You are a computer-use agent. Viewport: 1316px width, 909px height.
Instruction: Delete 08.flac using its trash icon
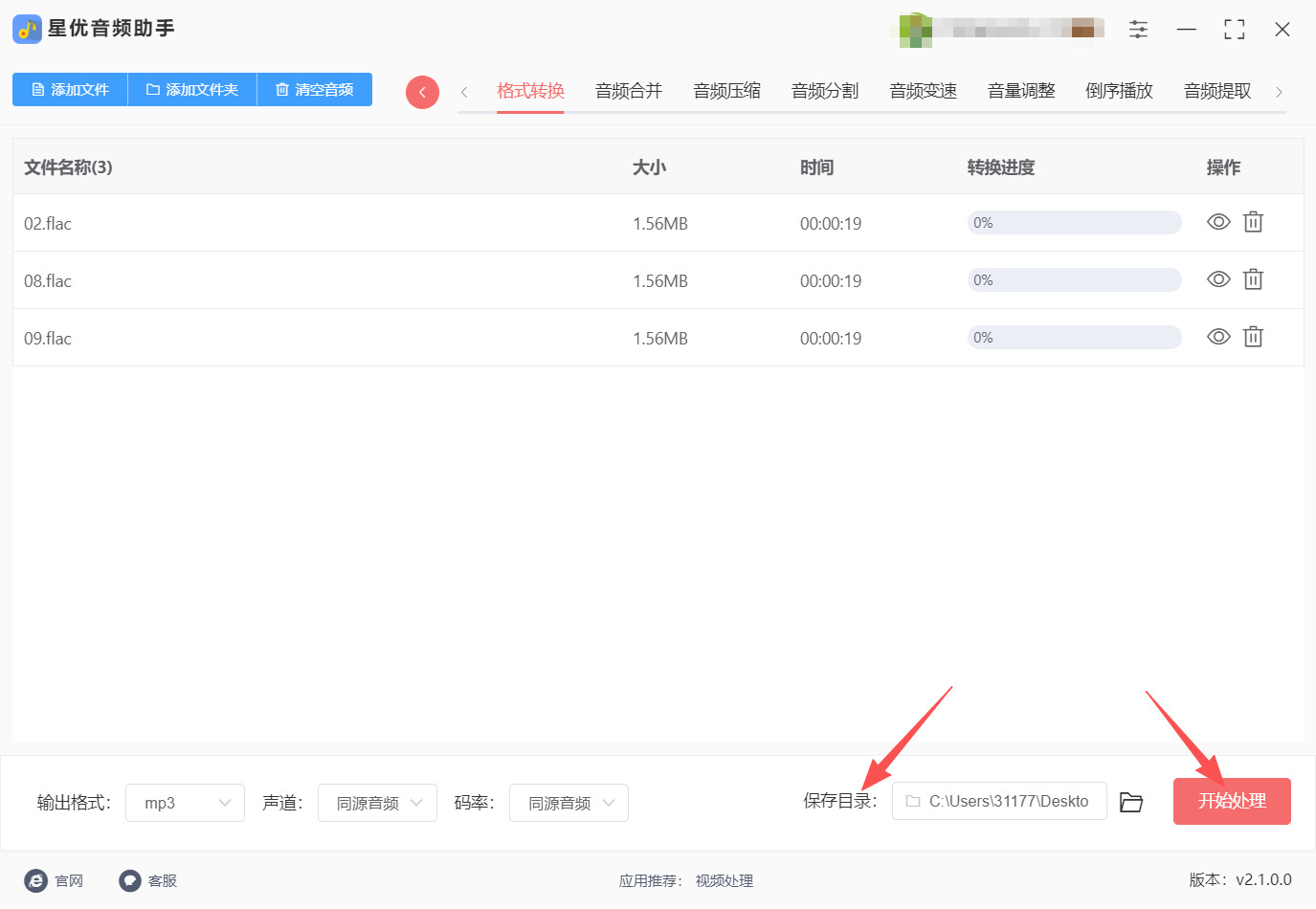(1253, 279)
